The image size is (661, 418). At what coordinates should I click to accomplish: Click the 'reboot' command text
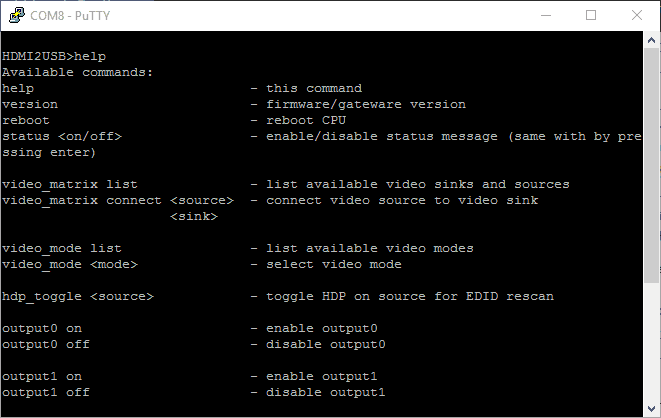pyautogui.click(x=26, y=120)
